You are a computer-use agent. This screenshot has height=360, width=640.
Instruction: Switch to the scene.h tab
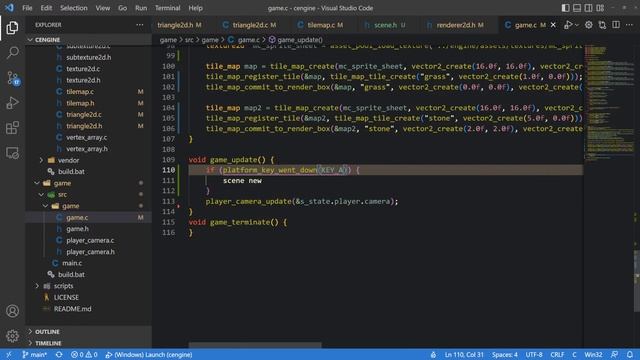385,25
